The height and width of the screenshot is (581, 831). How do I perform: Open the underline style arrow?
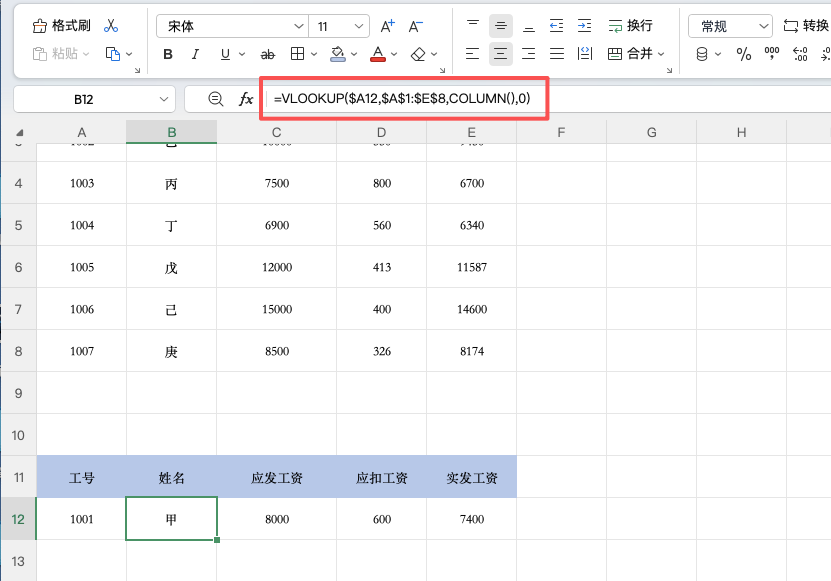click(x=242, y=54)
